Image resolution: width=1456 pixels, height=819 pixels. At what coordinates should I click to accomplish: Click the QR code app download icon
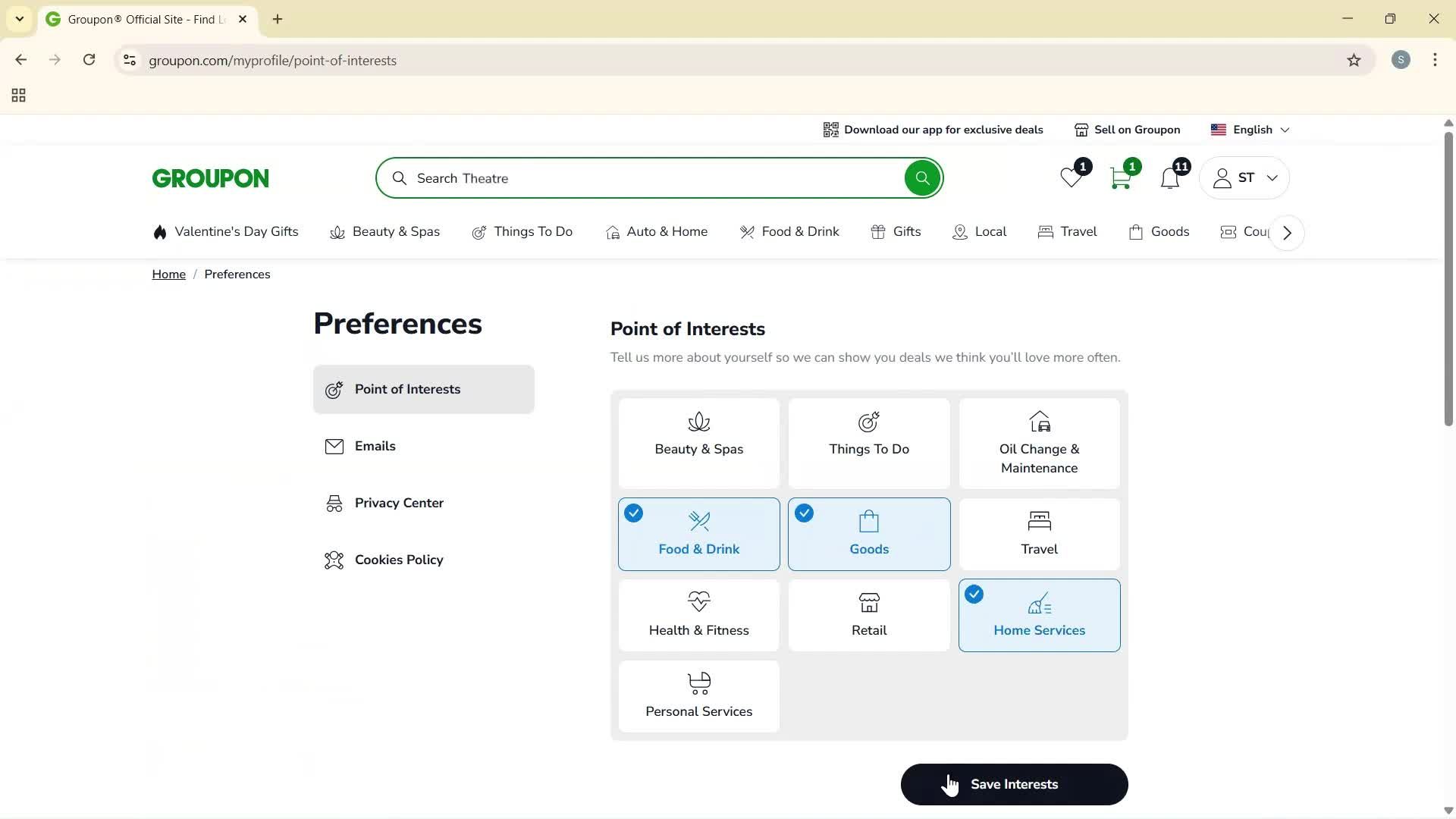(831, 129)
